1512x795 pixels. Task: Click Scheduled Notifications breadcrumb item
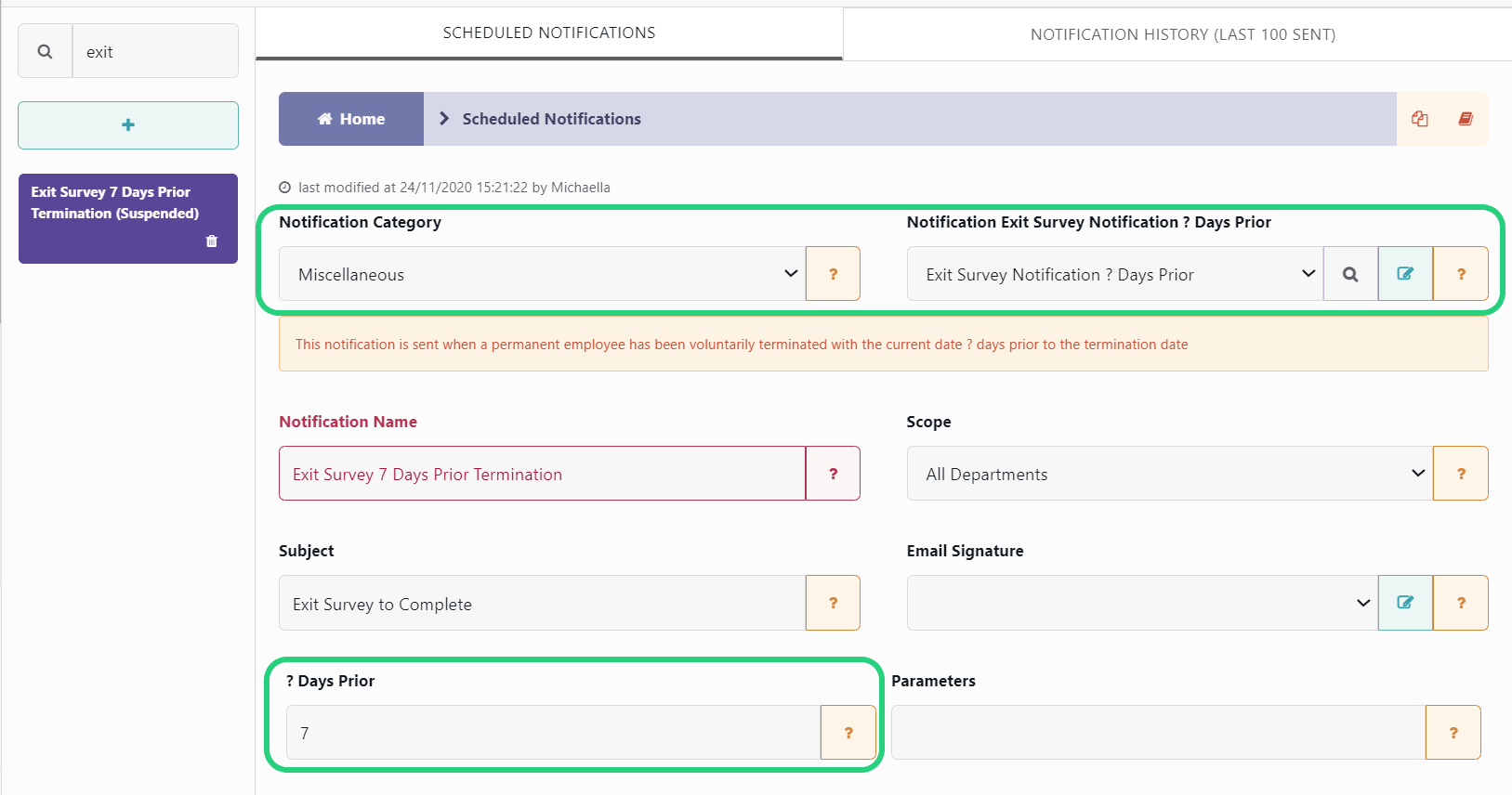pos(551,119)
